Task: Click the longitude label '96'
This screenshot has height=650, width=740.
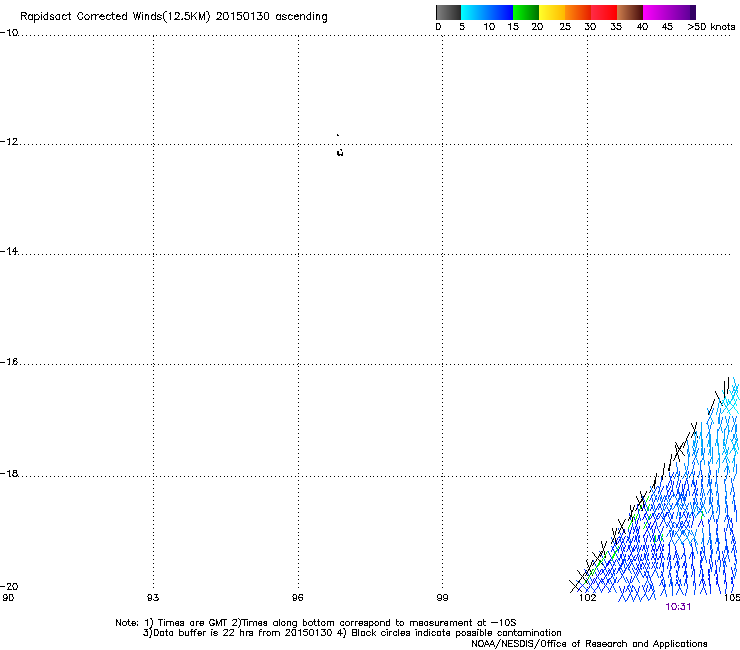Action: click(x=297, y=598)
